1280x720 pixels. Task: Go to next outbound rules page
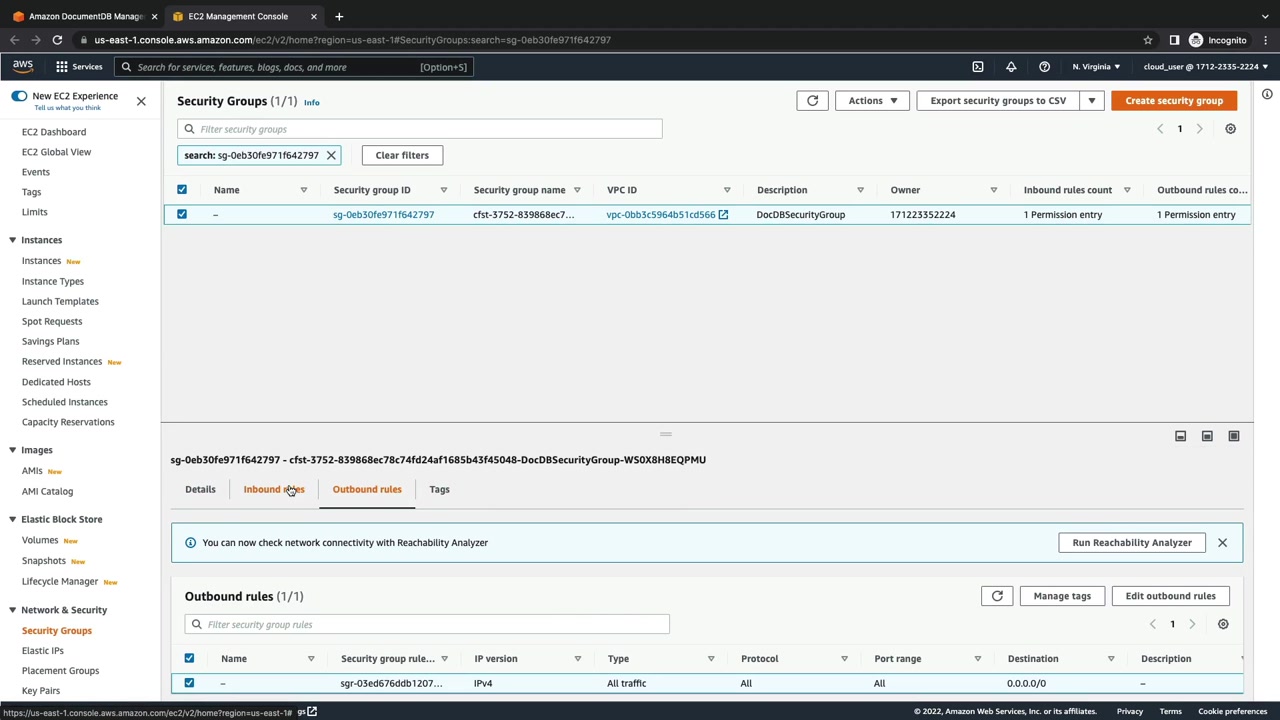[x=1192, y=624]
